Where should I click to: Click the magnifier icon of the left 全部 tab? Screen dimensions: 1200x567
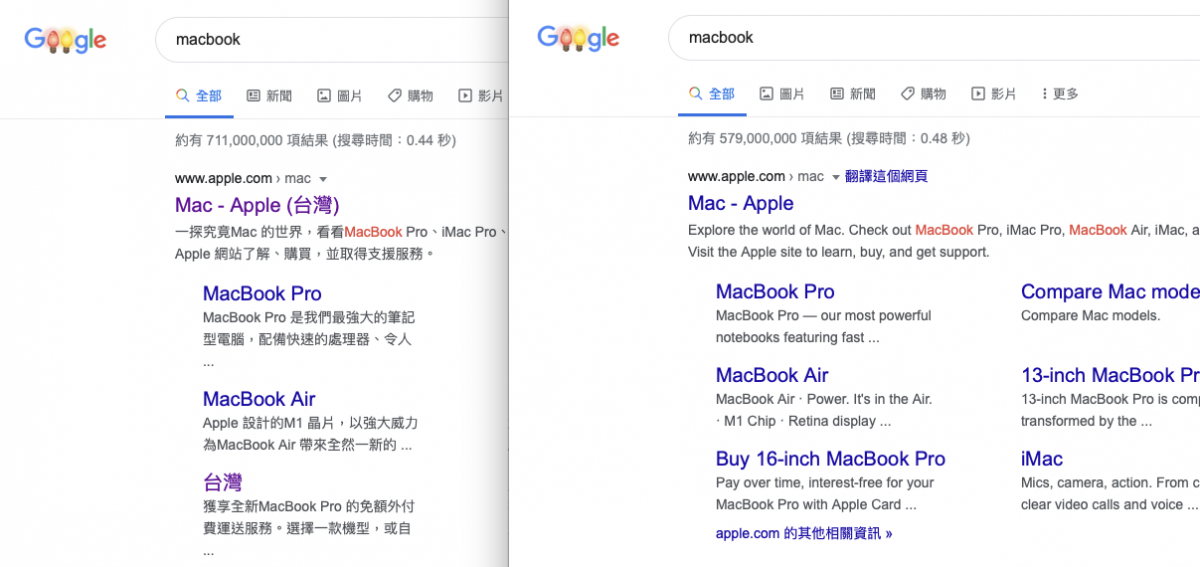[x=182, y=96]
